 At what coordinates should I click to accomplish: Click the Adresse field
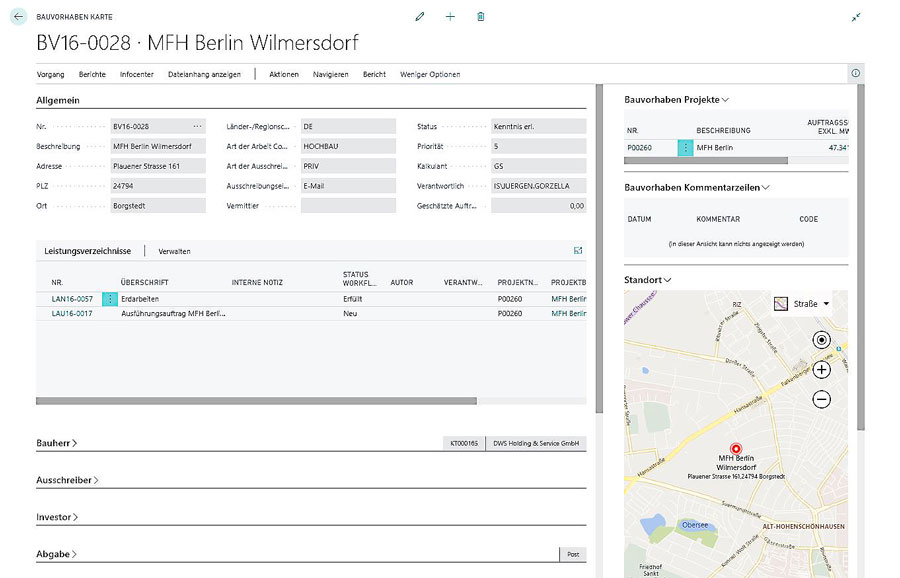coord(158,166)
